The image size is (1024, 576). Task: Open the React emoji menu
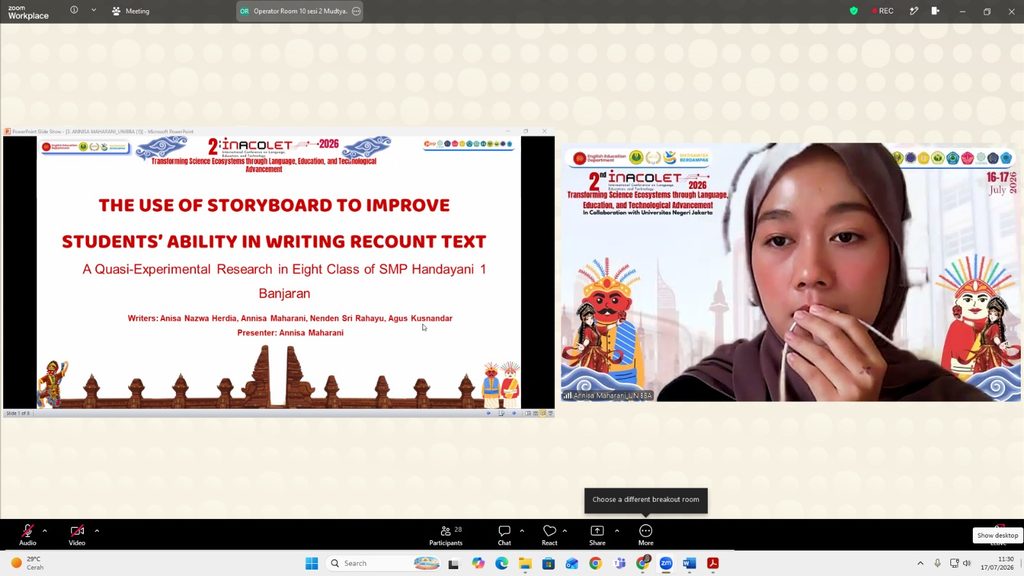[x=549, y=534]
